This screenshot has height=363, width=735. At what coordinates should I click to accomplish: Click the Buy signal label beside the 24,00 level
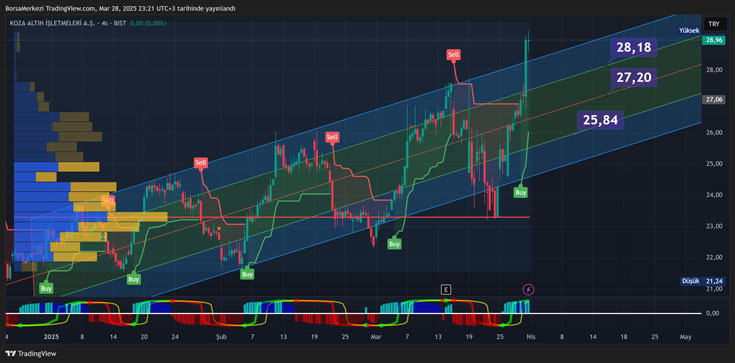coord(521,192)
